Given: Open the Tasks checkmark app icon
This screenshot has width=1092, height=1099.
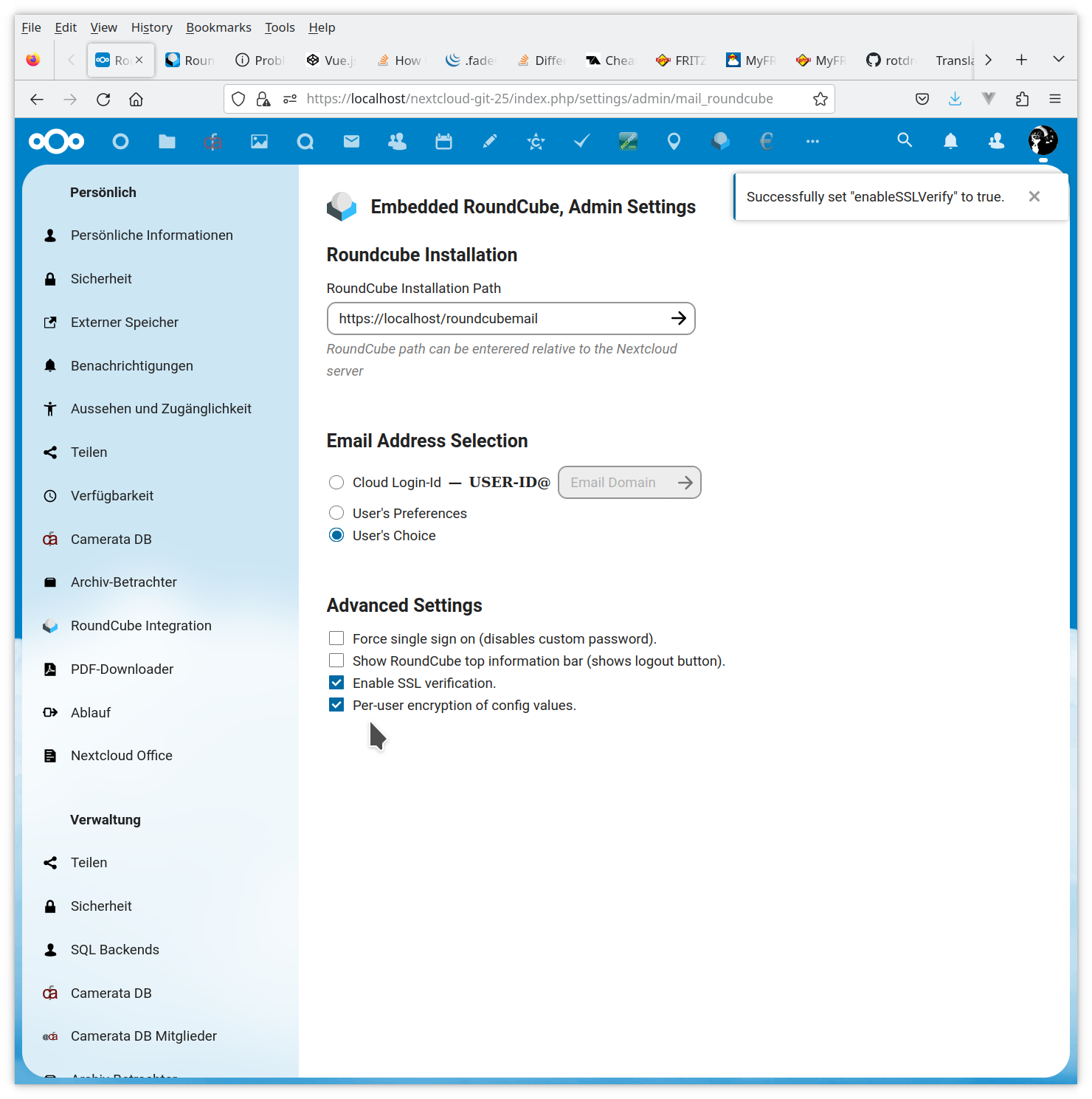Looking at the screenshot, I should coord(581,141).
